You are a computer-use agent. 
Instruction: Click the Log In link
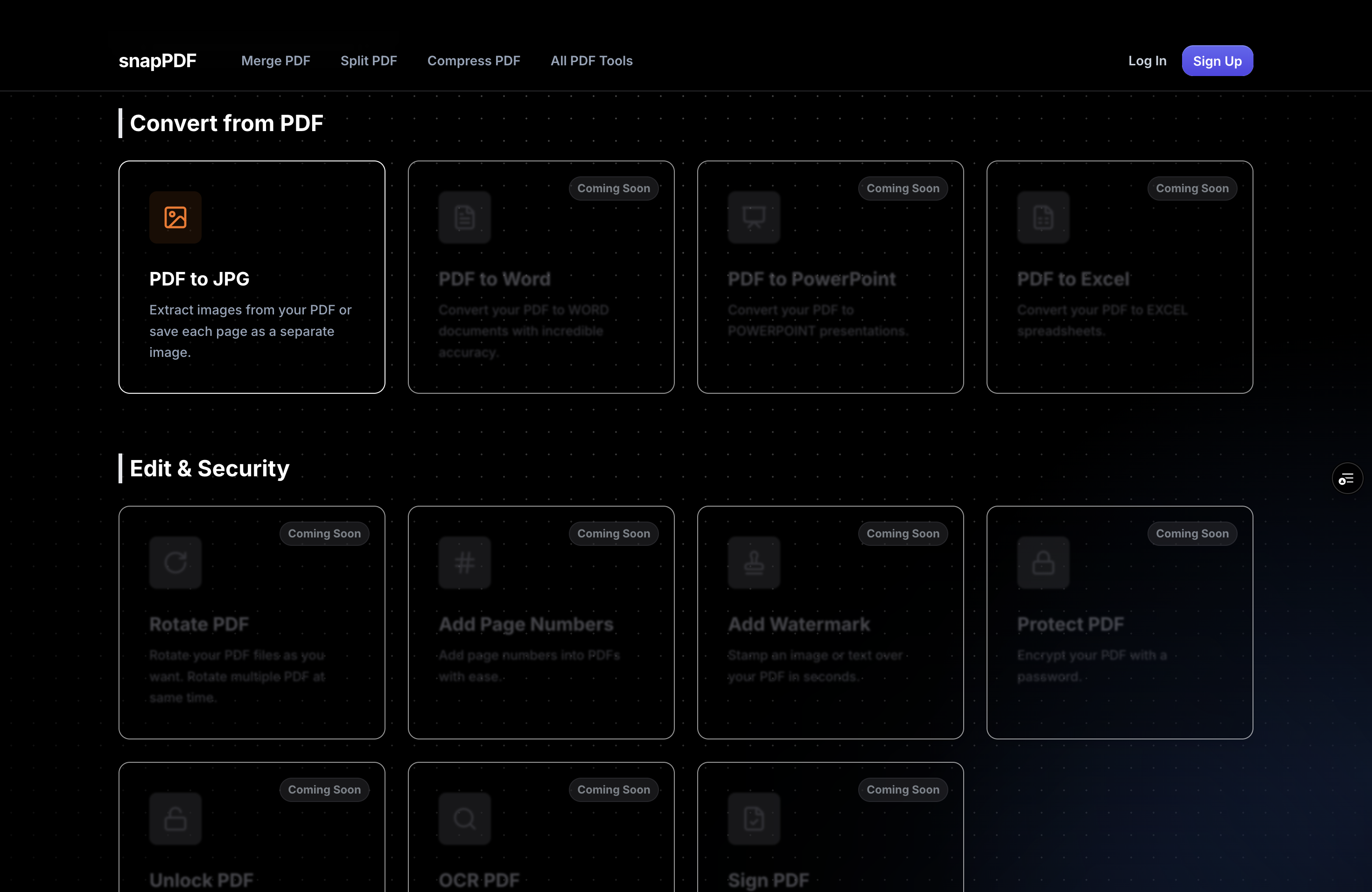pyautogui.click(x=1147, y=61)
